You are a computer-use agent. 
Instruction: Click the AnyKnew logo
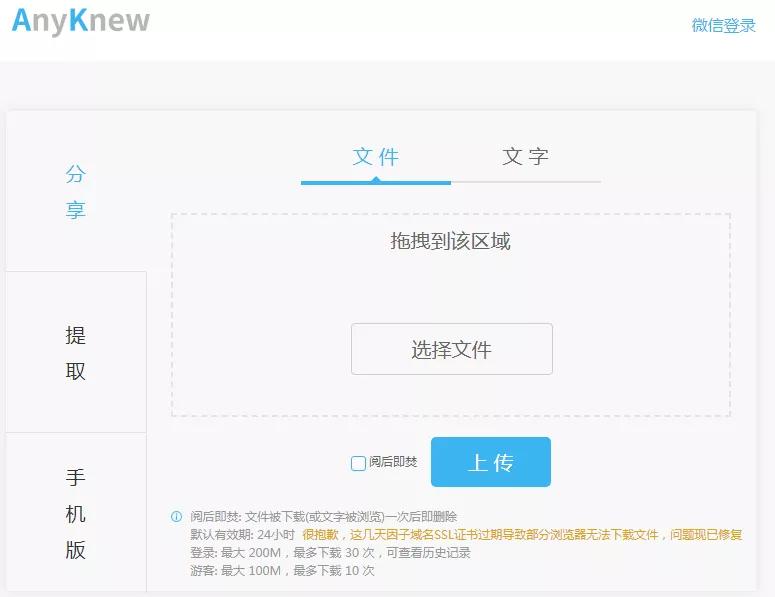[81, 21]
